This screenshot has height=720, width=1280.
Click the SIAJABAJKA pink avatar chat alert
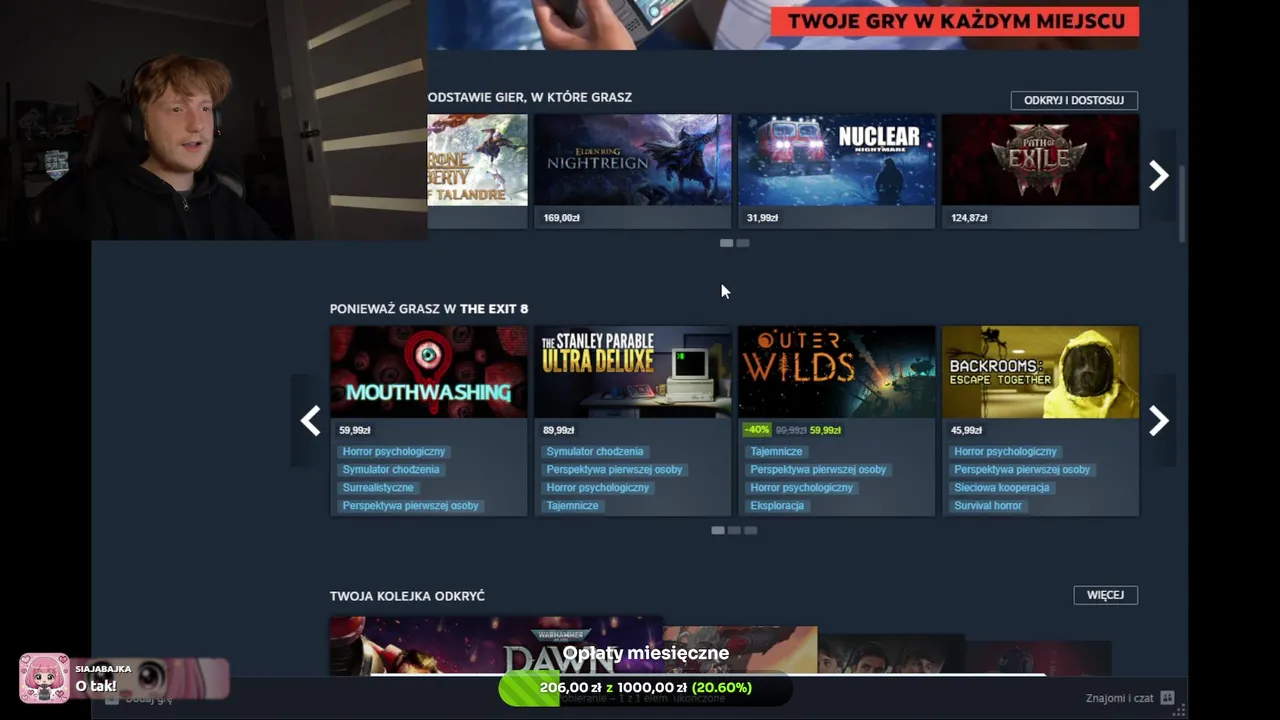[44, 678]
